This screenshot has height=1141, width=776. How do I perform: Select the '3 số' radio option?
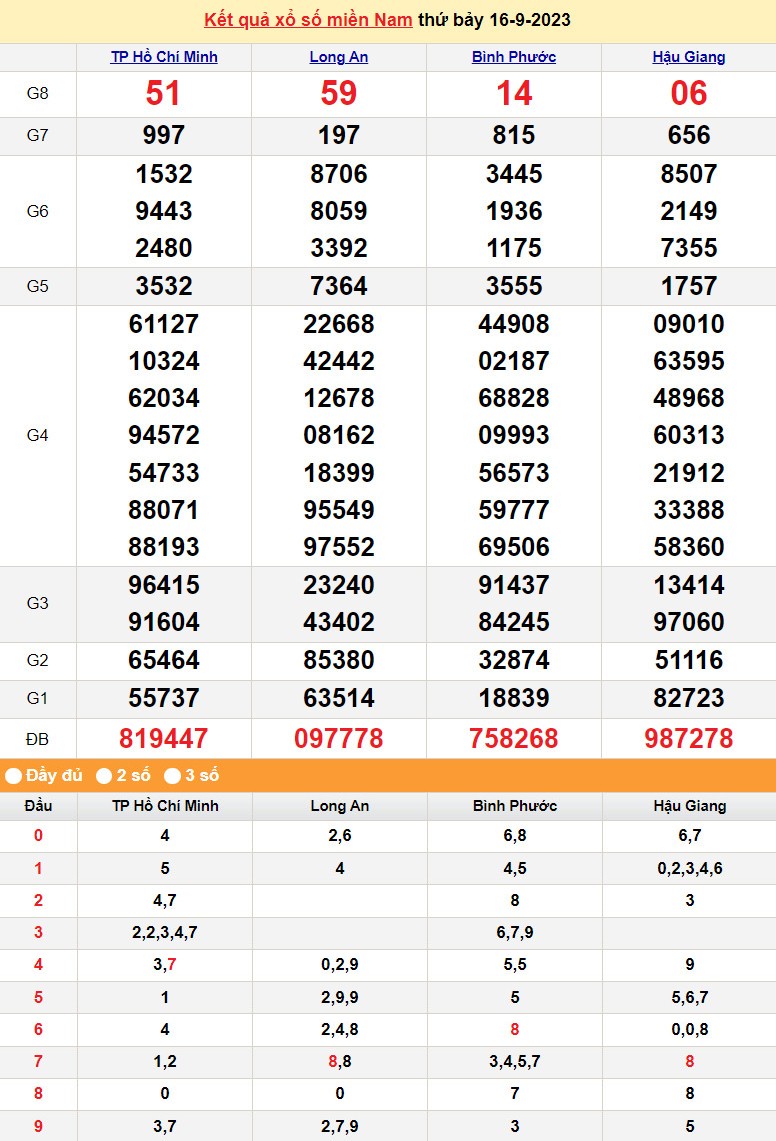tap(172, 776)
